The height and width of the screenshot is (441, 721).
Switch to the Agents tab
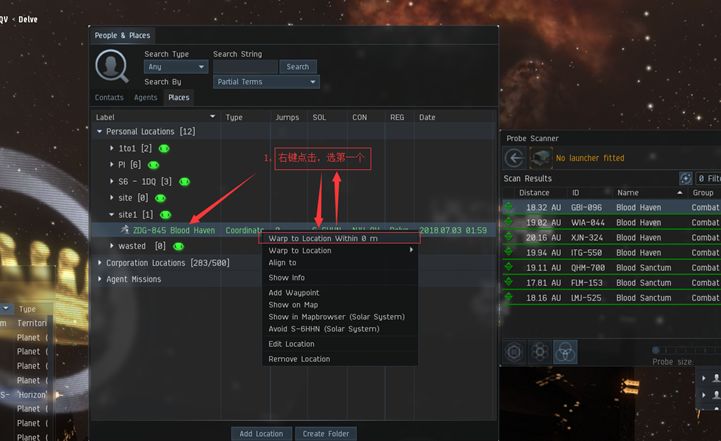click(x=146, y=97)
